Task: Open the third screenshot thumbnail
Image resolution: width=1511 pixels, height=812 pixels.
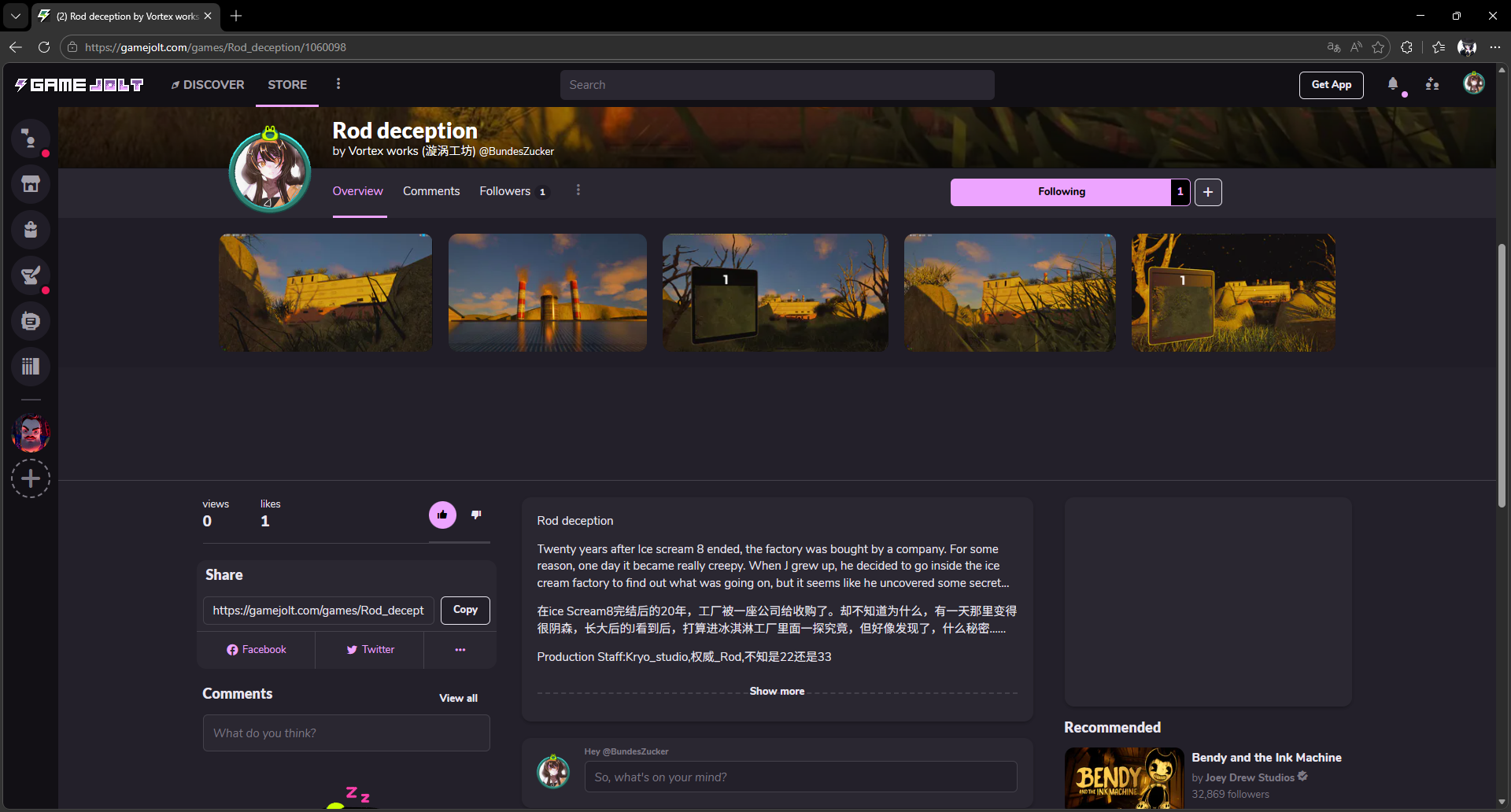Action: pyautogui.click(x=775, y=293)
